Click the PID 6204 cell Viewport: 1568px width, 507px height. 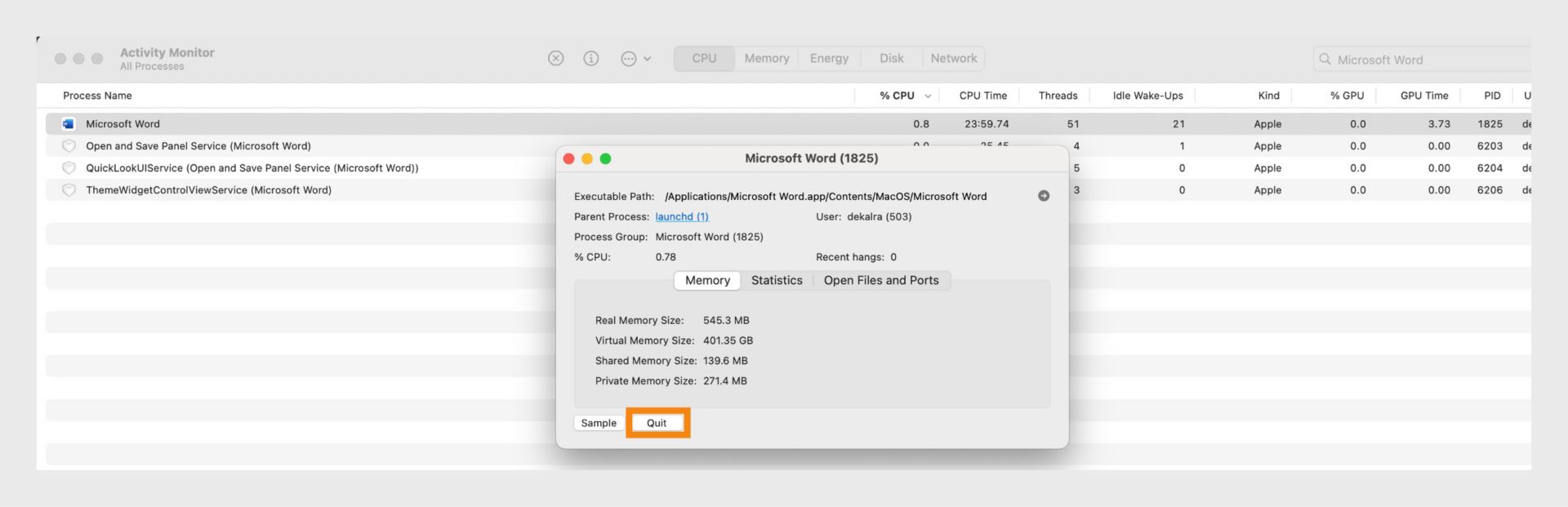[1490, 168]
